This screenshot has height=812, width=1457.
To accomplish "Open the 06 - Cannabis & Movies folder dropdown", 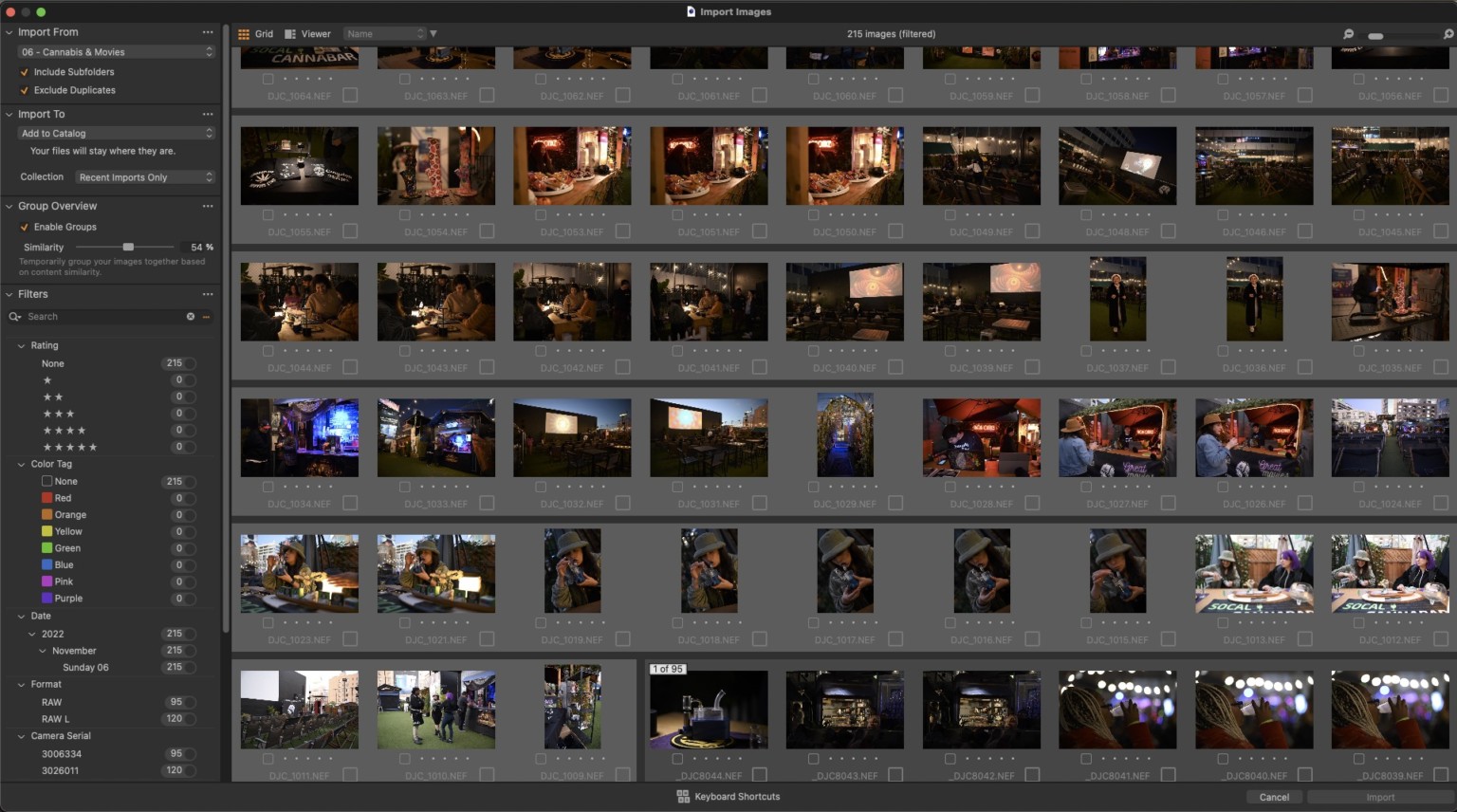I will 114,51.
